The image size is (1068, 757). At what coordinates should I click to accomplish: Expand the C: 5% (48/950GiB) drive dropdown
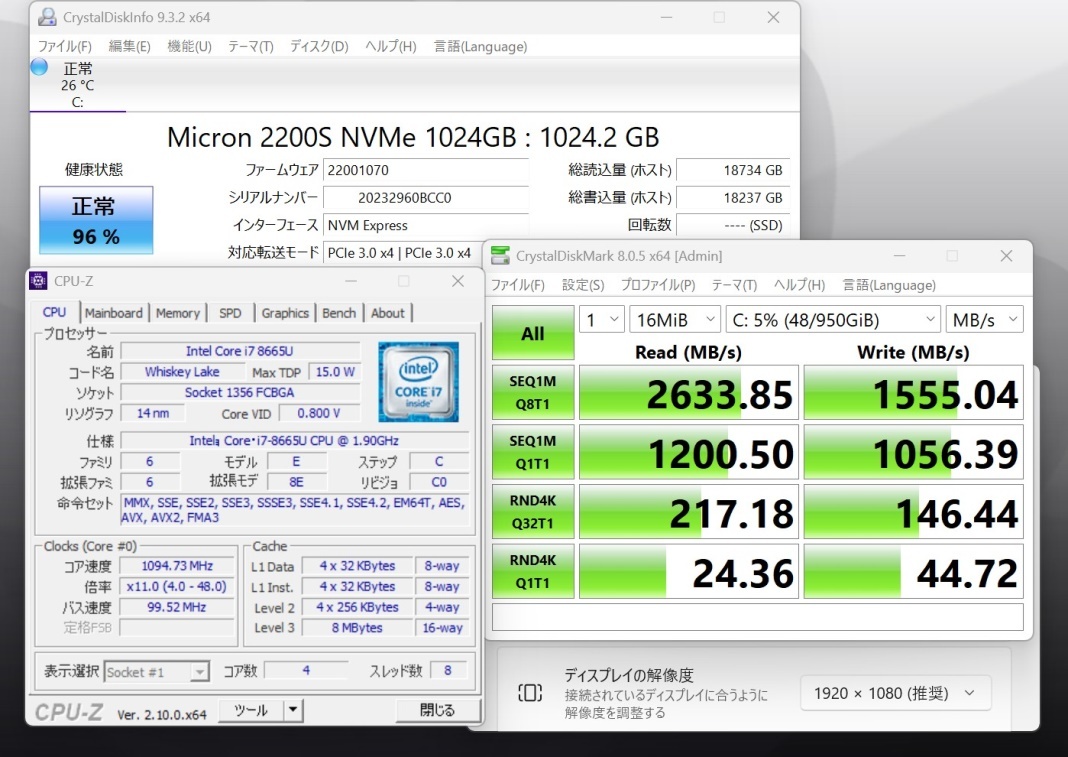[x=834, y=320]
